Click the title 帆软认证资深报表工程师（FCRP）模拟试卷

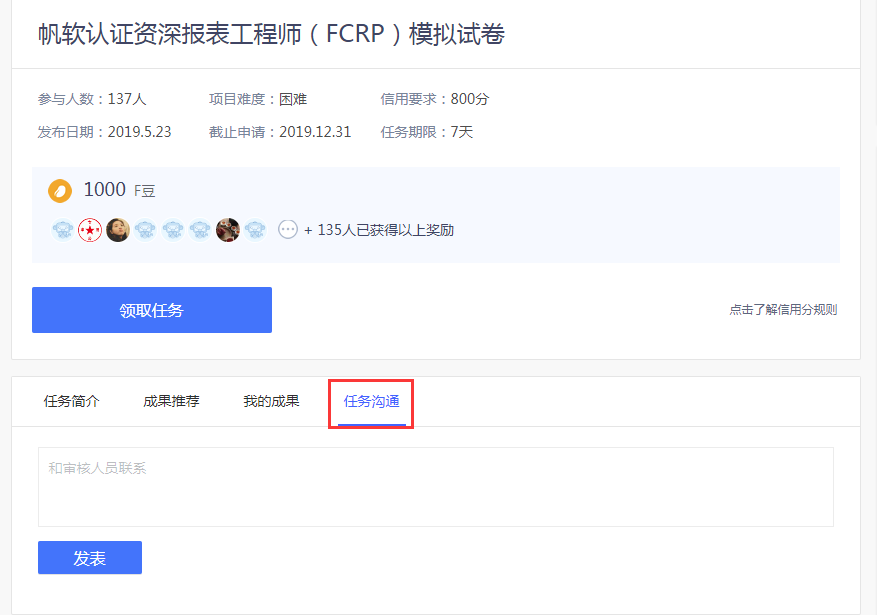click(271, 34)
